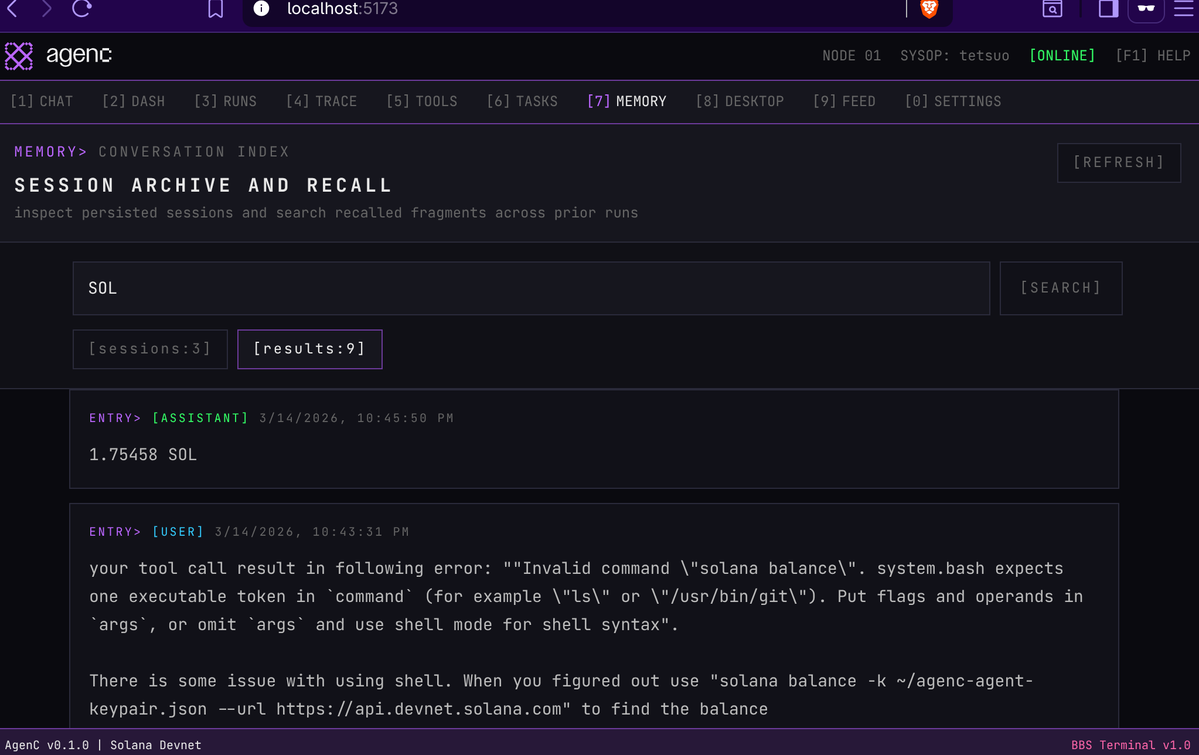Screen dimensions: 1199x755
Task: Go to the [4] TRACE tab
Action: (322, 101)
